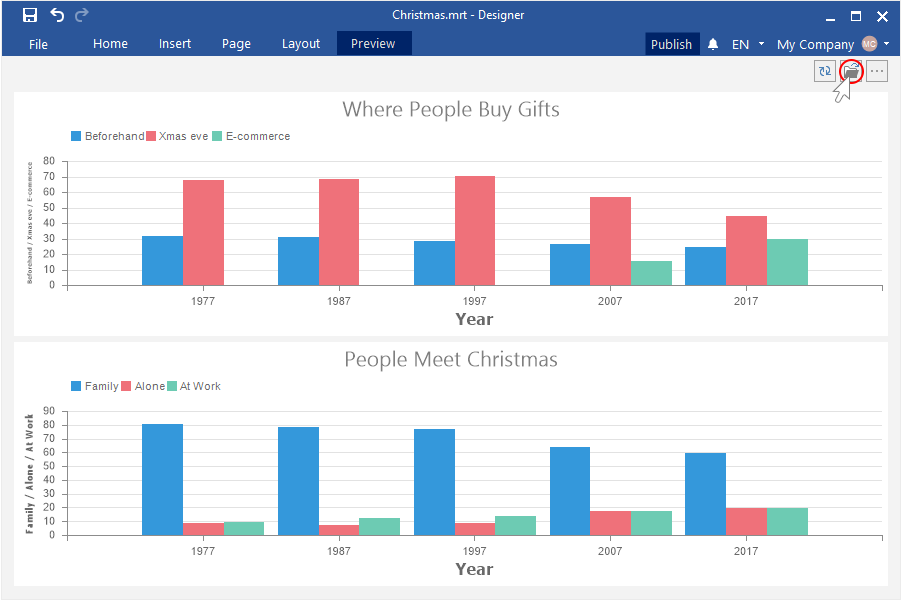The image size is (902, 601).
Task: Select the 1987 At Work bar
Action: 379,527
